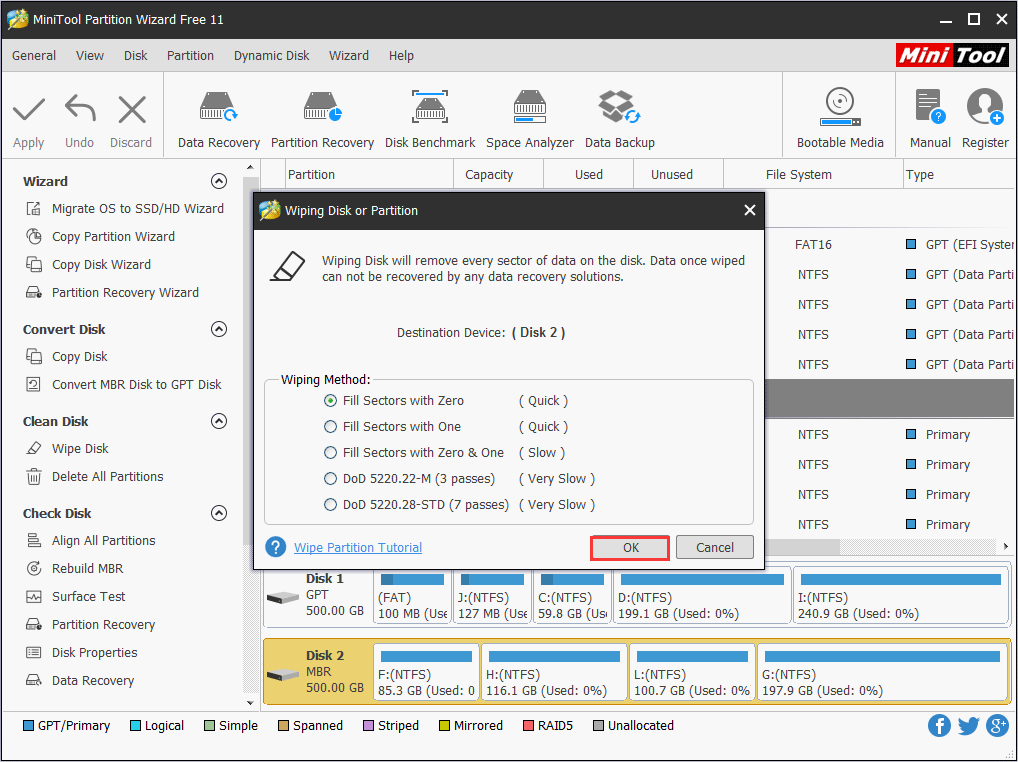The image size is (1018, 762).
Task: Start the Copy Disk Wizard
Action: pyautogui.click(x=88, y=264)
